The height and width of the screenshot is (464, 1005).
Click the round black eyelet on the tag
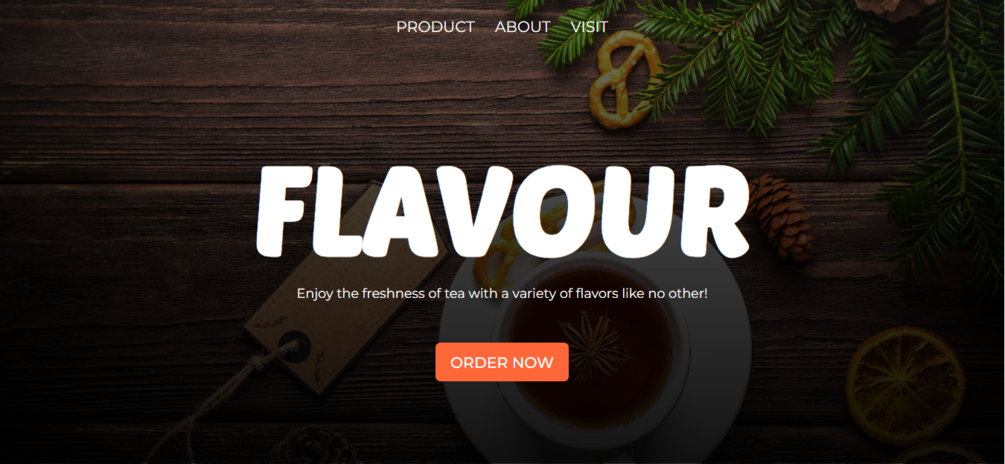coord(295,347)
